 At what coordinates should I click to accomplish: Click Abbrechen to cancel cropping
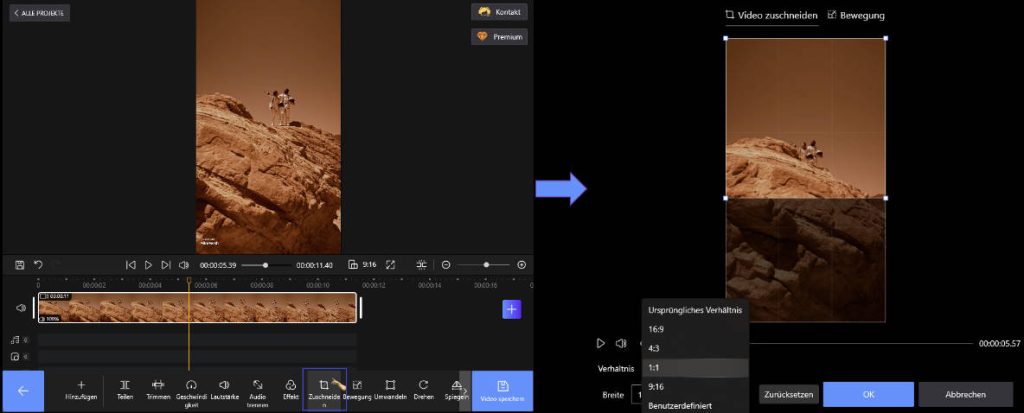tap(965, 394)
